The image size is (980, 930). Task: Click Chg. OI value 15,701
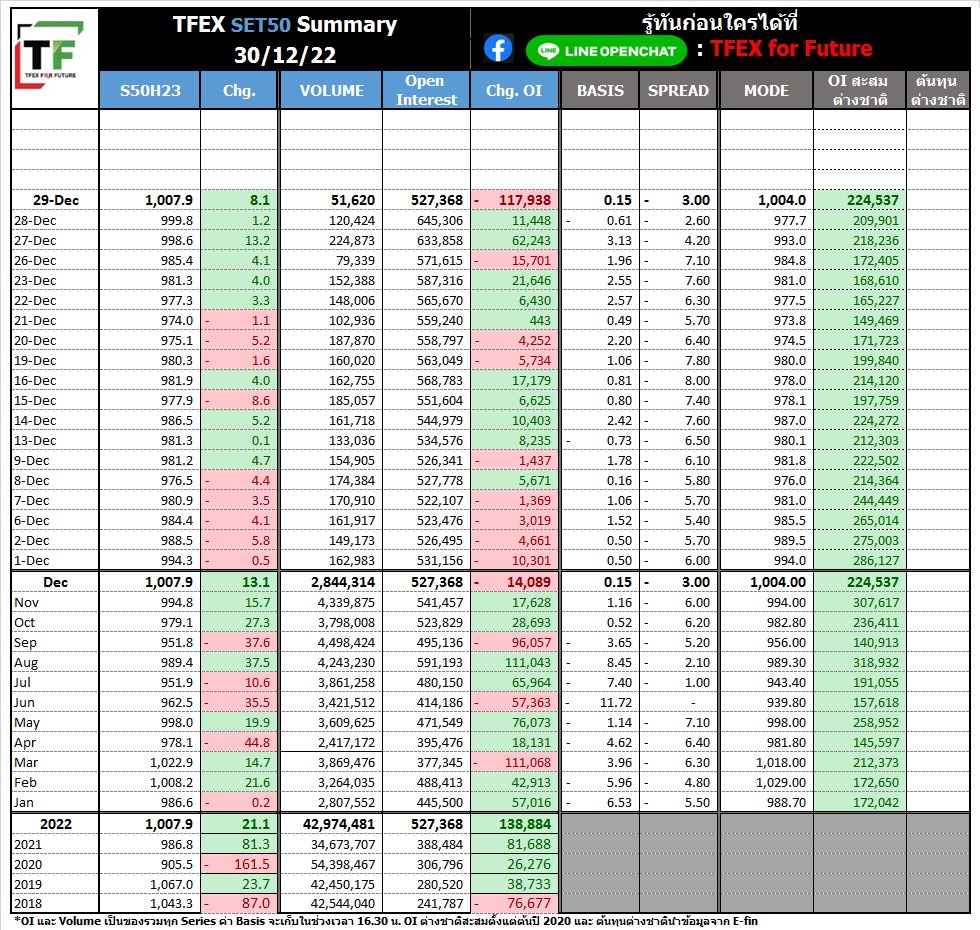[x=531, y=261]
